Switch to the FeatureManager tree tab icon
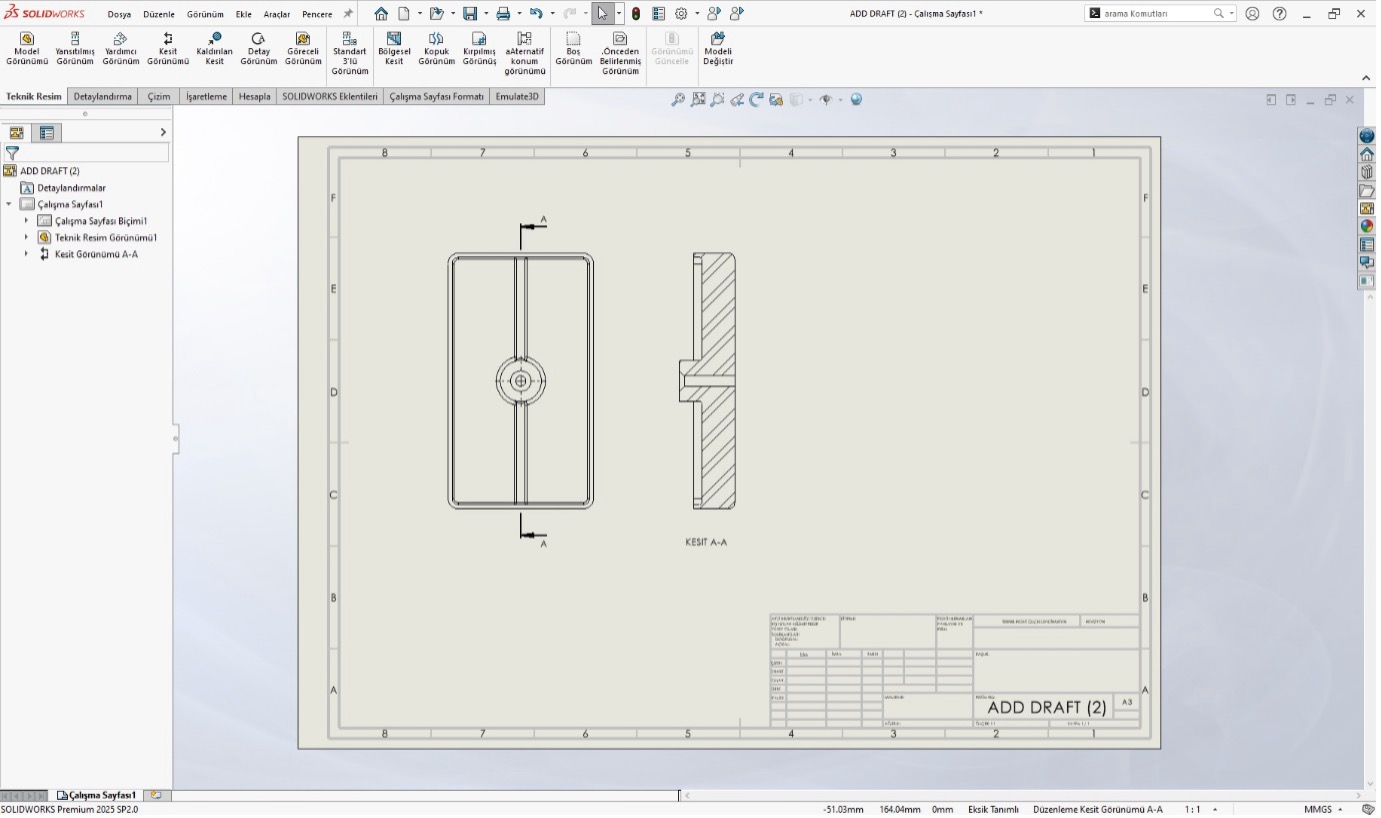This screenshot has height=818, width=1381. [16, 132]
